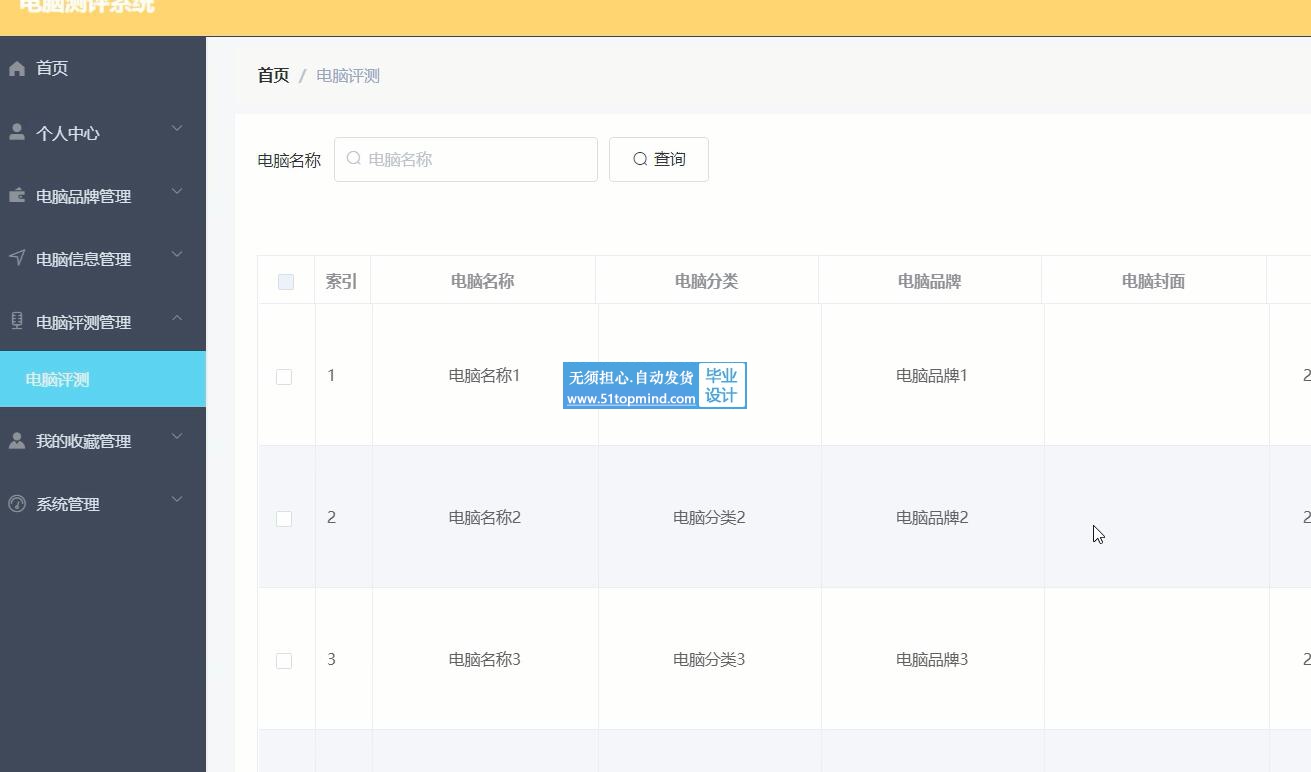Click index number 1 in 索引 column
The width and height of the screenshot is (1311, 772).
[x=332, y=376]
